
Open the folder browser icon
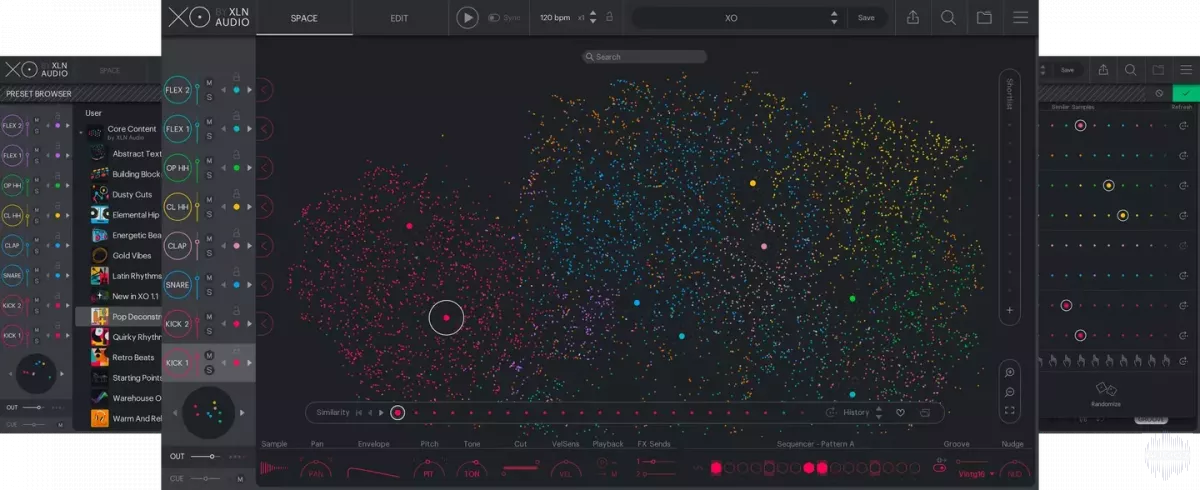pyautogui.click(x=984, y=17)
